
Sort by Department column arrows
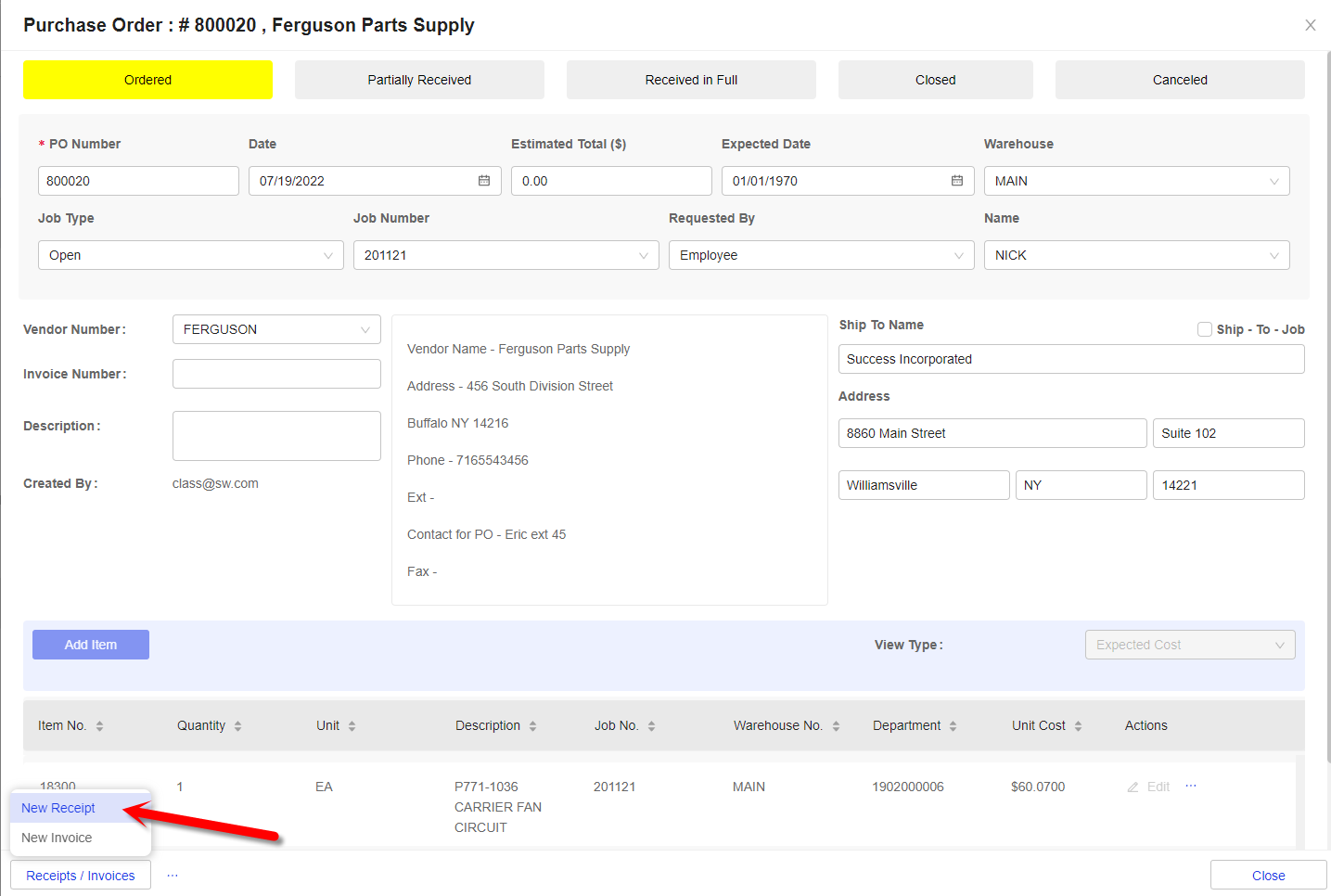953,726
